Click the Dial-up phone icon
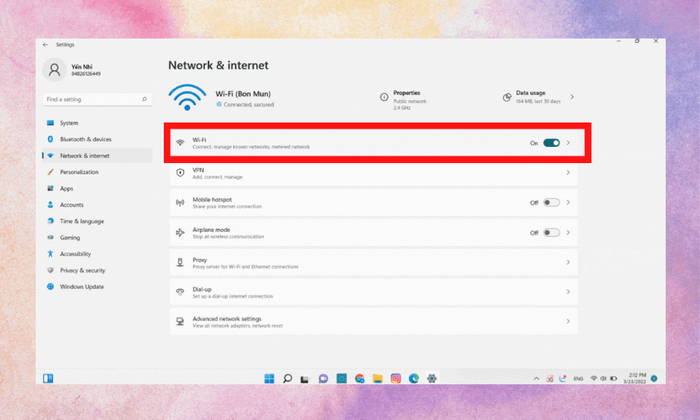Image resolution: width=700 pixels, height=420 pixels. coord(180,292)
